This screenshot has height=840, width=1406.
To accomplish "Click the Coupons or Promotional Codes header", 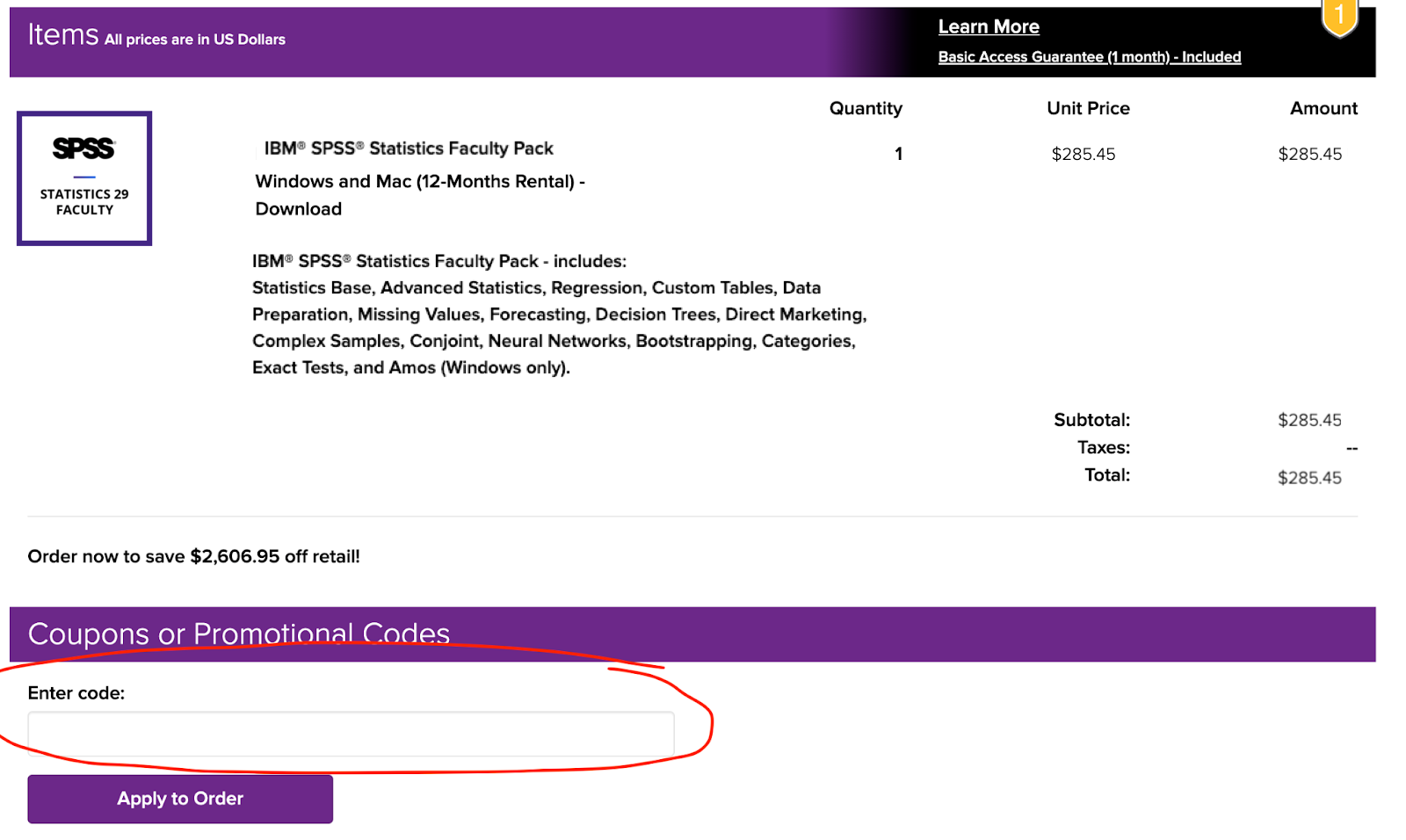I will point(239,634).
